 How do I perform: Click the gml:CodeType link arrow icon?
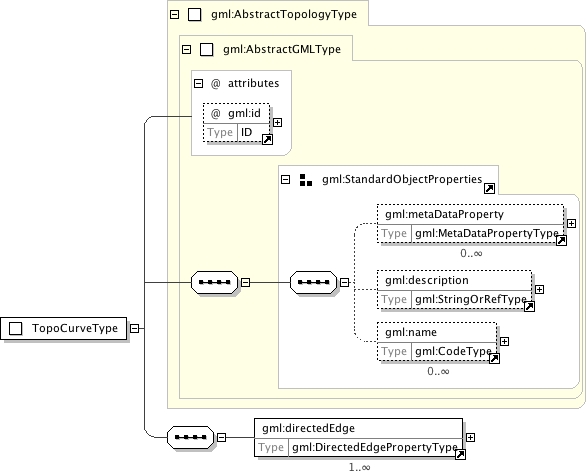pos(494,359)
